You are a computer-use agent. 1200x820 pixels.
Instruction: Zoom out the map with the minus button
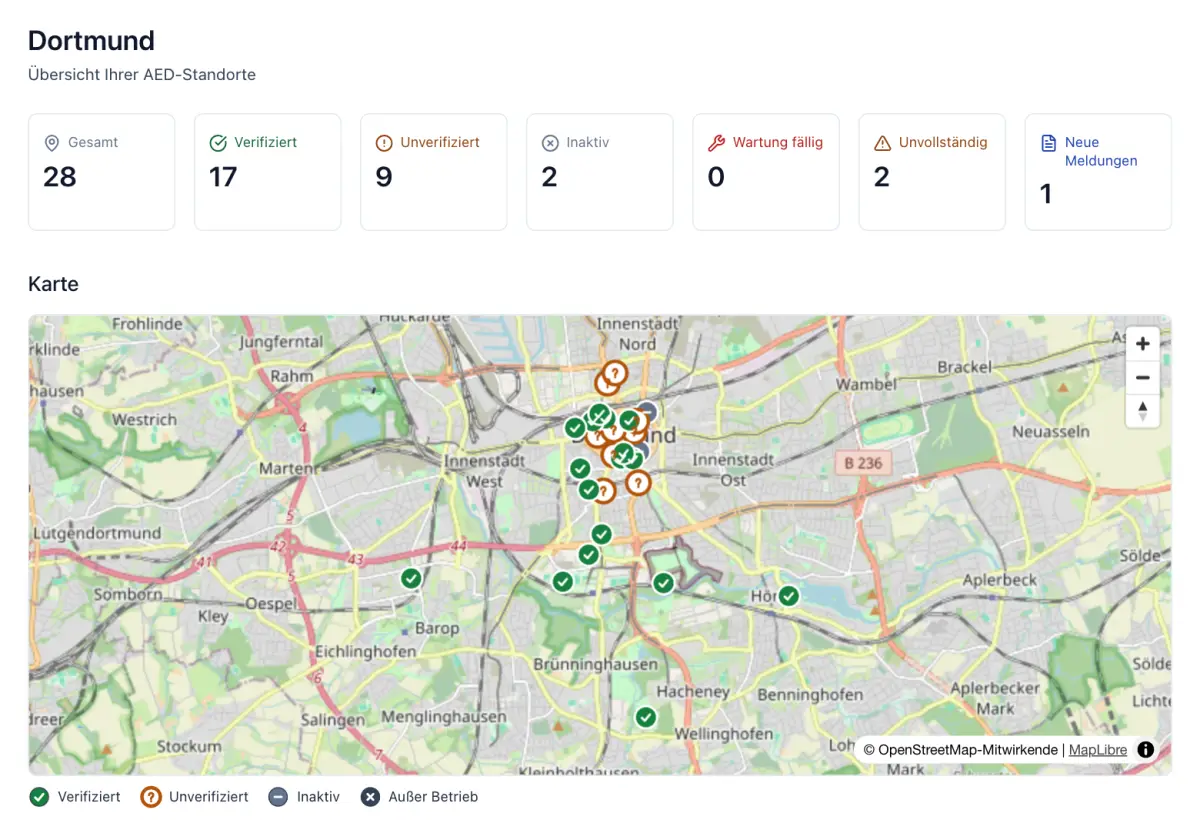[1142, 377]
